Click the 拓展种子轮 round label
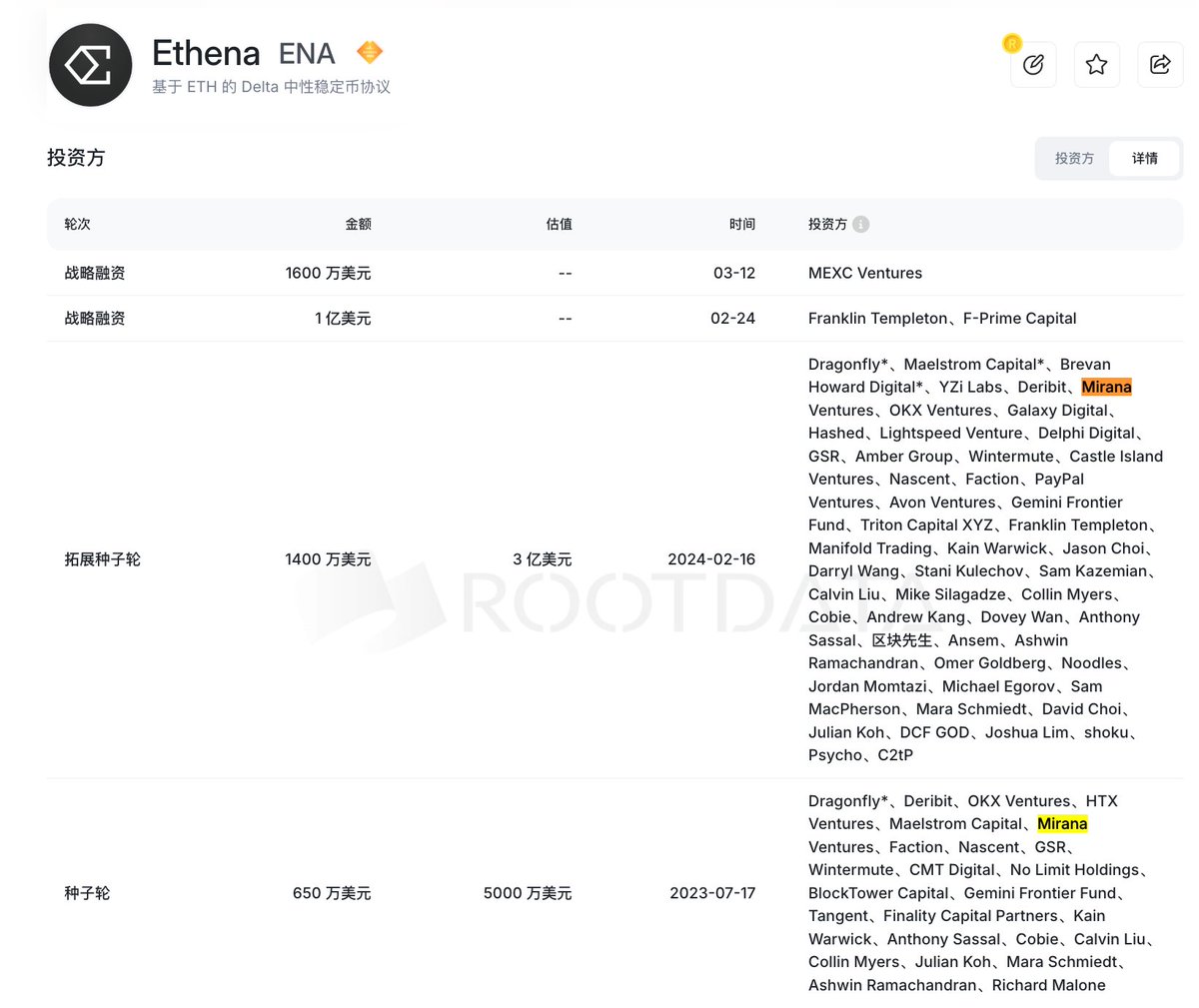The image size is (1199, 1008). (x=103, y=559)
